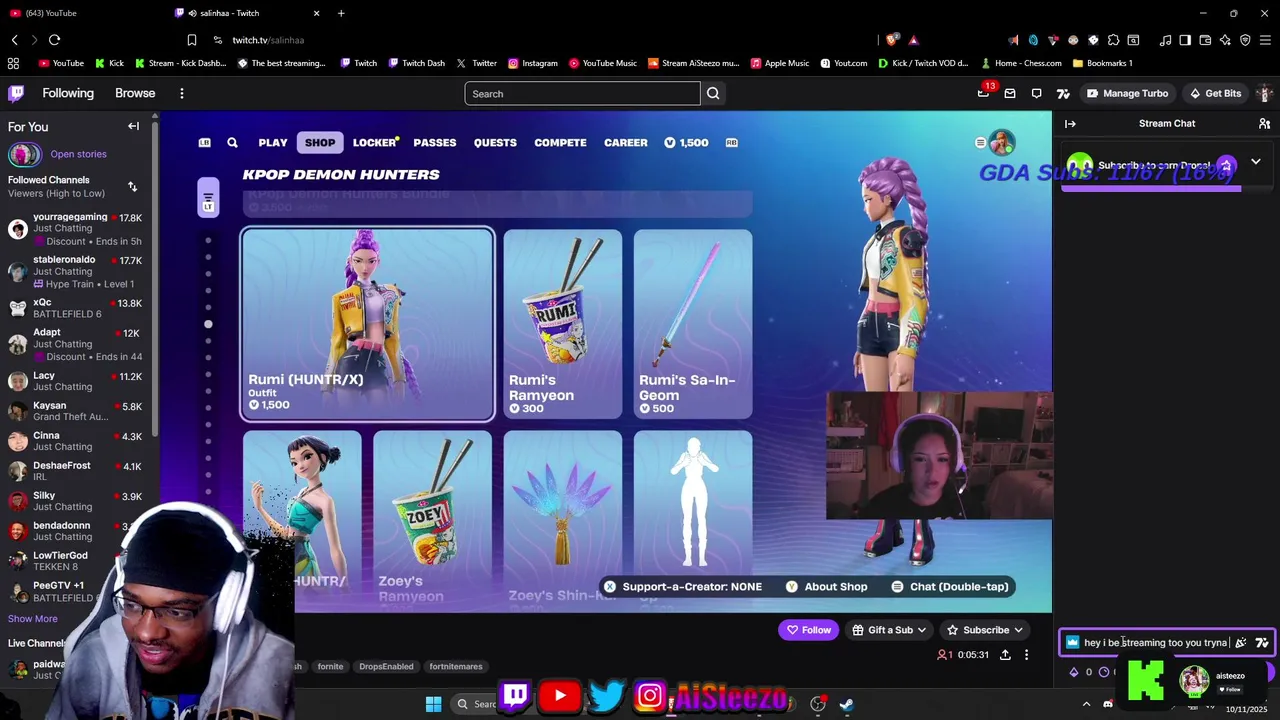Click Show more followed channels
Screen dimensions: 1280x720
pos(33,619)
